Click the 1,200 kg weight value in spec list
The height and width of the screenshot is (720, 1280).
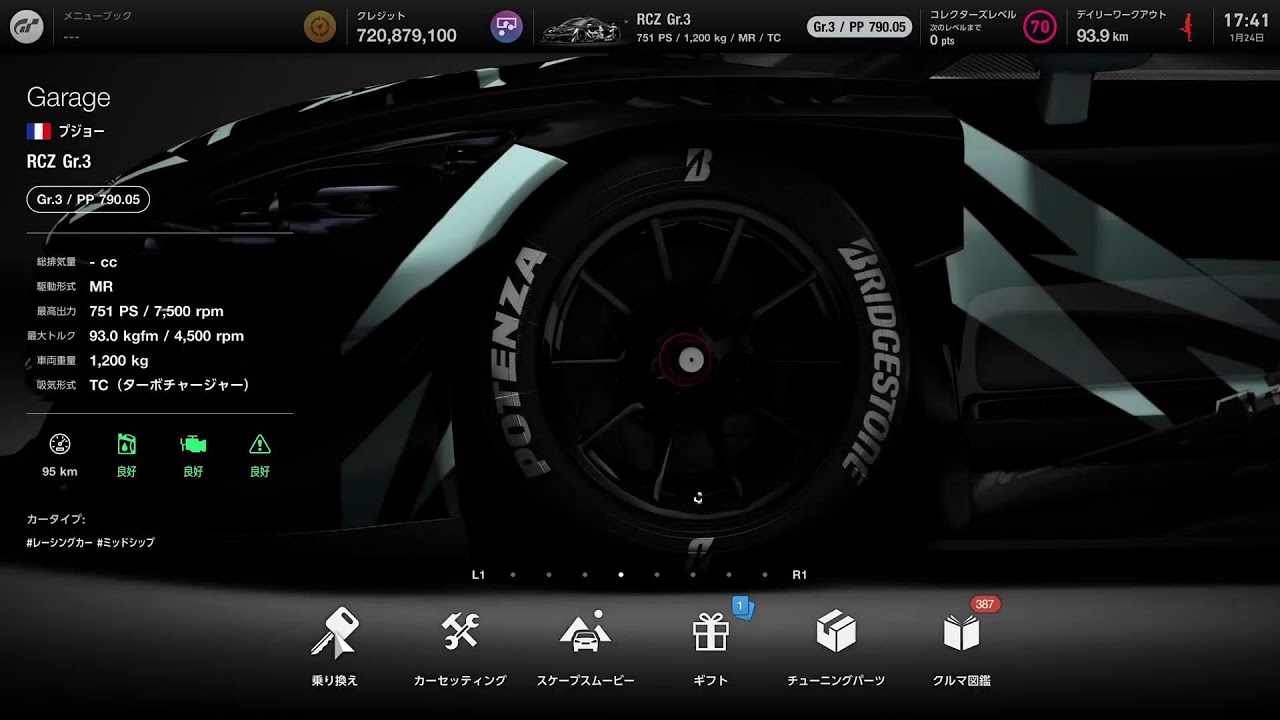coord(118,360)
